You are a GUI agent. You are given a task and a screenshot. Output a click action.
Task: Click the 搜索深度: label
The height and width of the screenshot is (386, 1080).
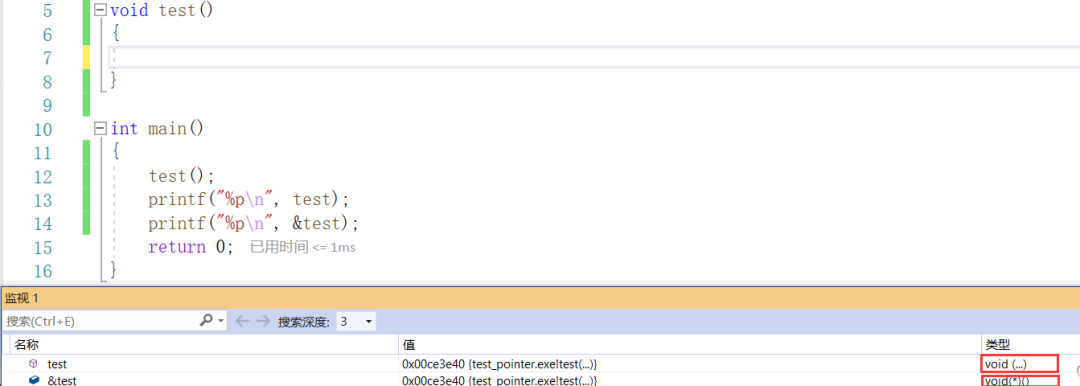coord(304,321)
